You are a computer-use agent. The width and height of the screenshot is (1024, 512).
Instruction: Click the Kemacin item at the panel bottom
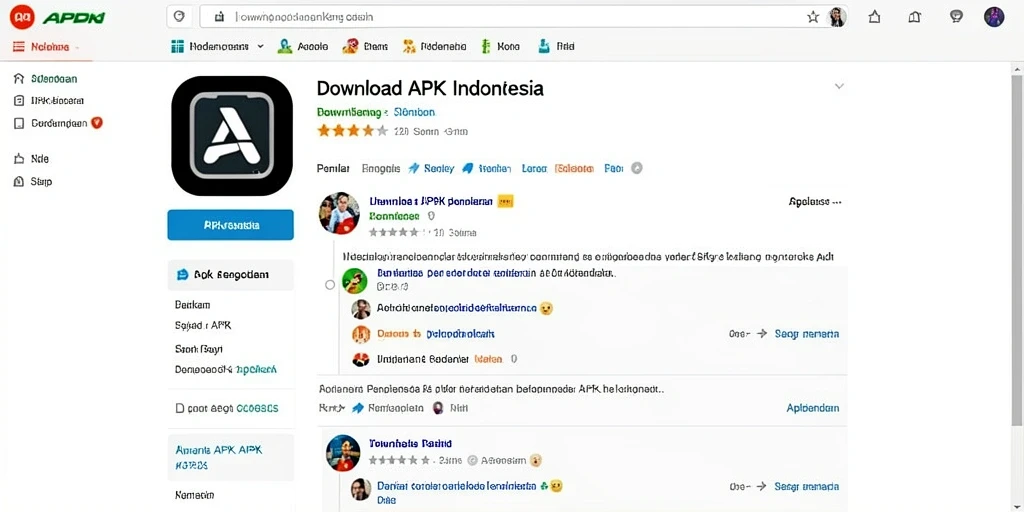click(194, 495)
